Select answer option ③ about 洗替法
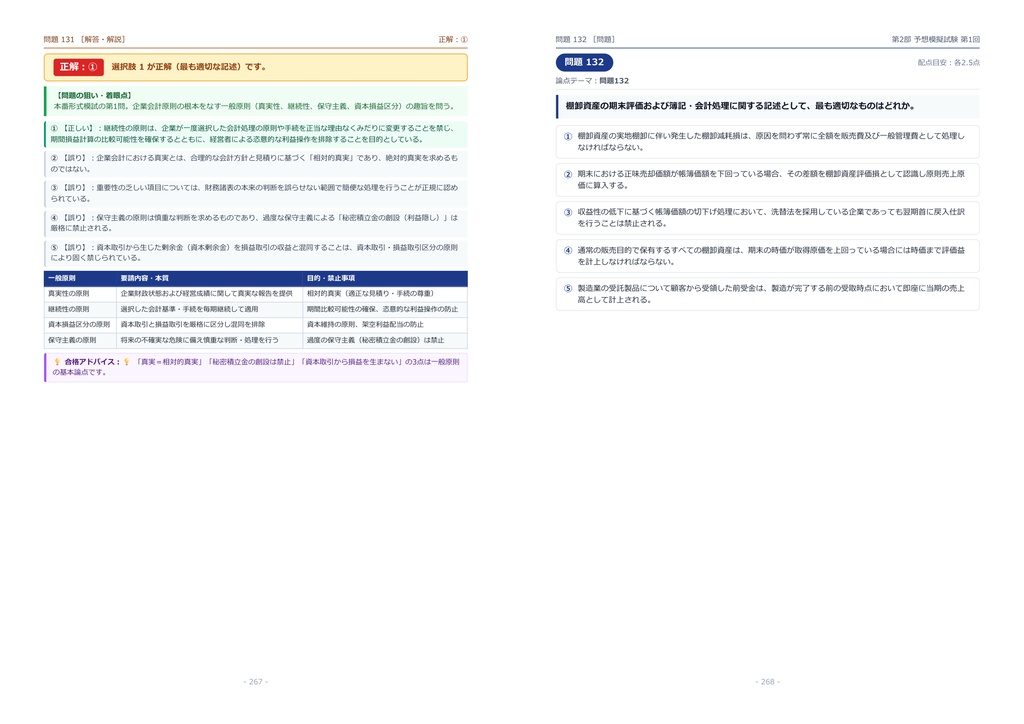This screenshot has width=1024, height=724. point(767,217)
